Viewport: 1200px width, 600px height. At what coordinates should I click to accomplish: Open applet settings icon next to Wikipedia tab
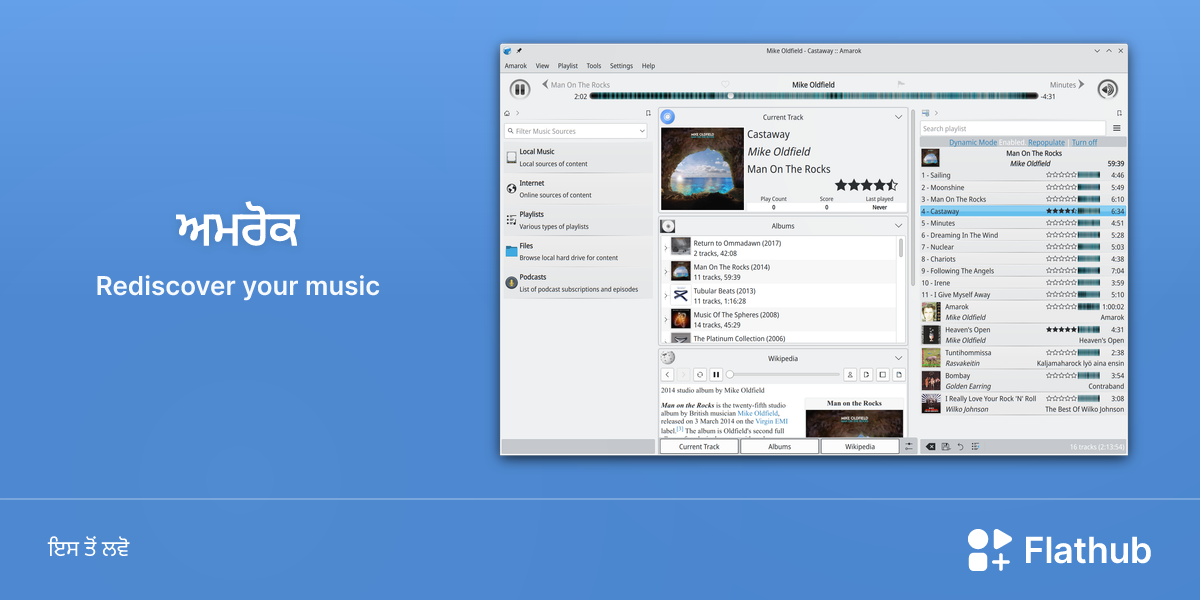(909, 446)
